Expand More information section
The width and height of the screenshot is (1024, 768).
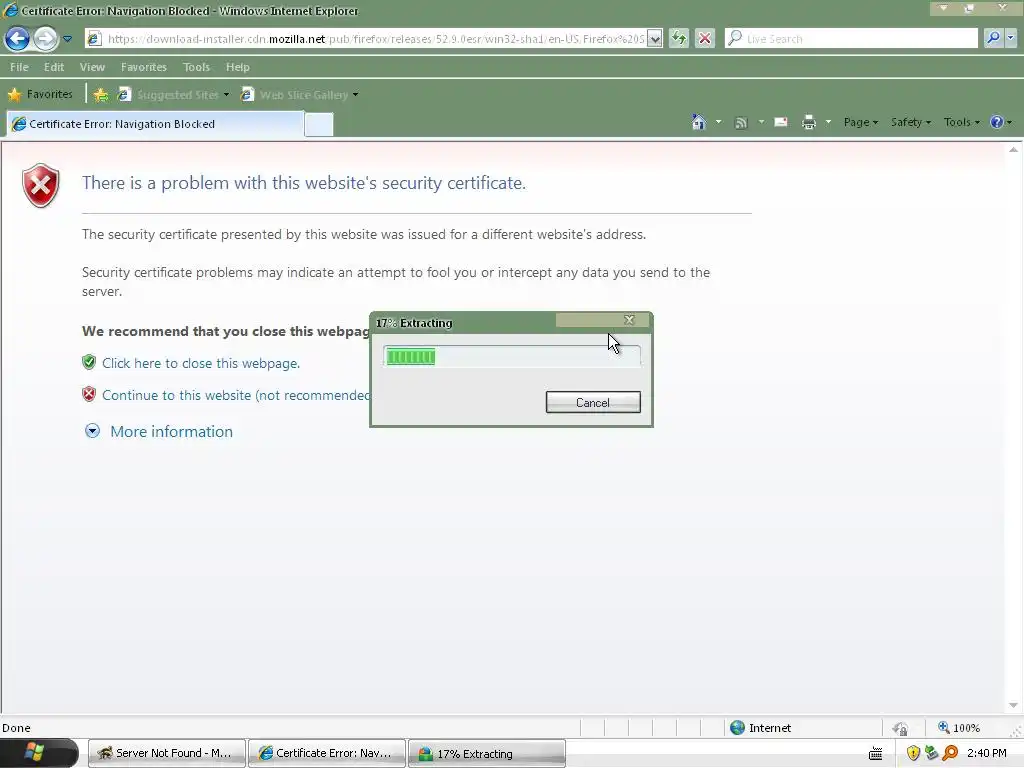pos(92,431)
